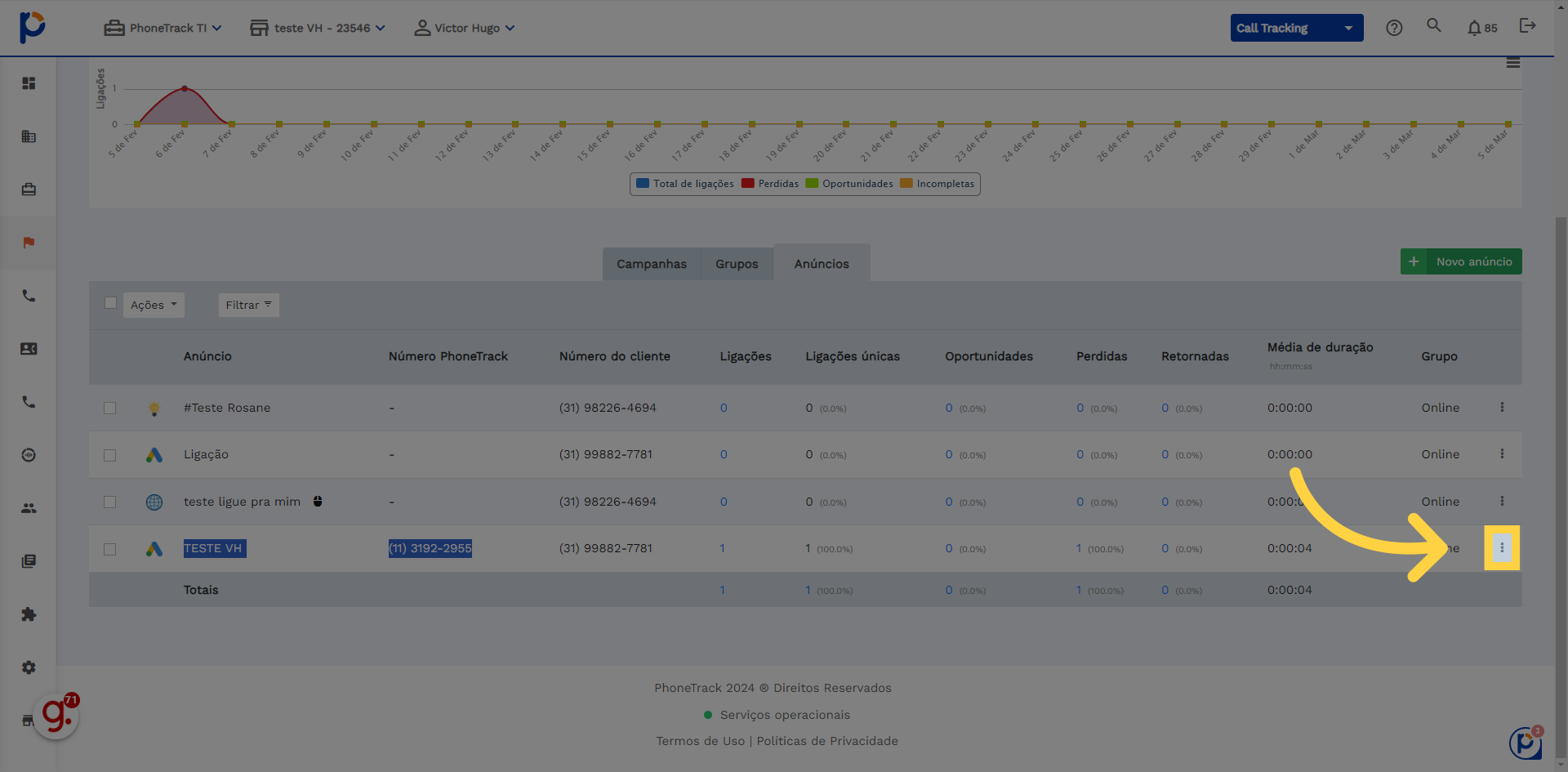1568x772 pixels.
Task: Click the lightbulb icon in #Teste Rosane row
Action: click(154, 408)
